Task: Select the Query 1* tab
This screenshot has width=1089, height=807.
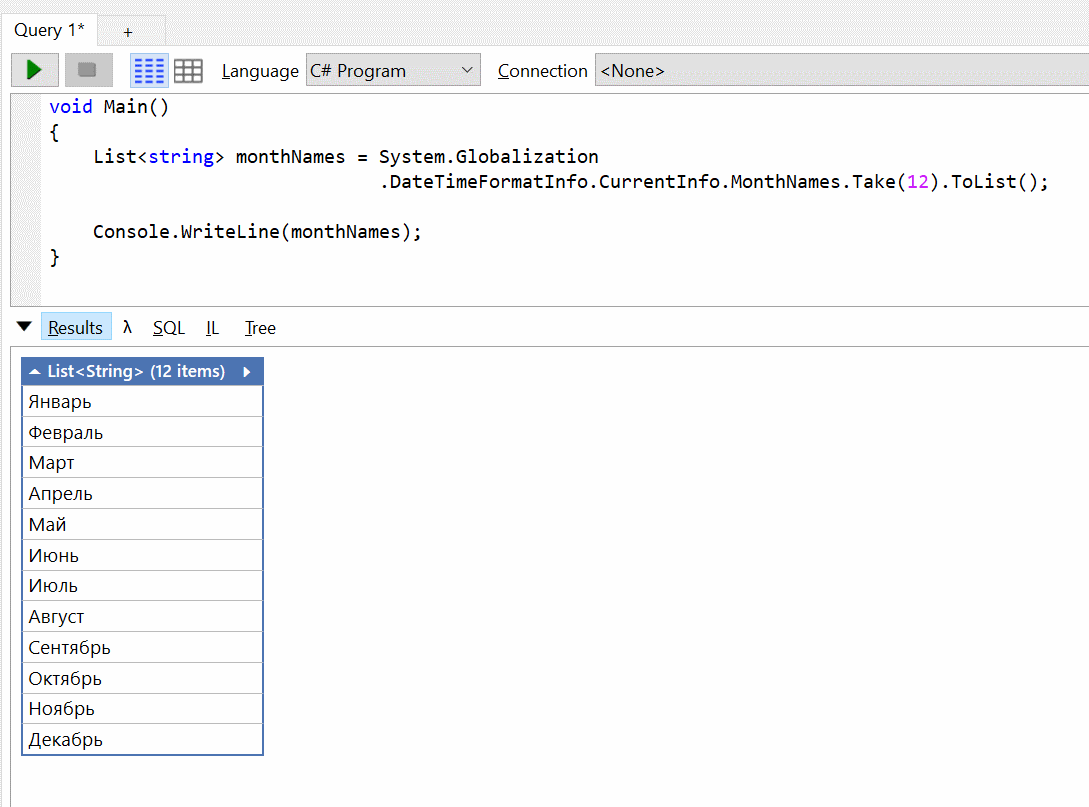Action: click(x=49, y=30)
